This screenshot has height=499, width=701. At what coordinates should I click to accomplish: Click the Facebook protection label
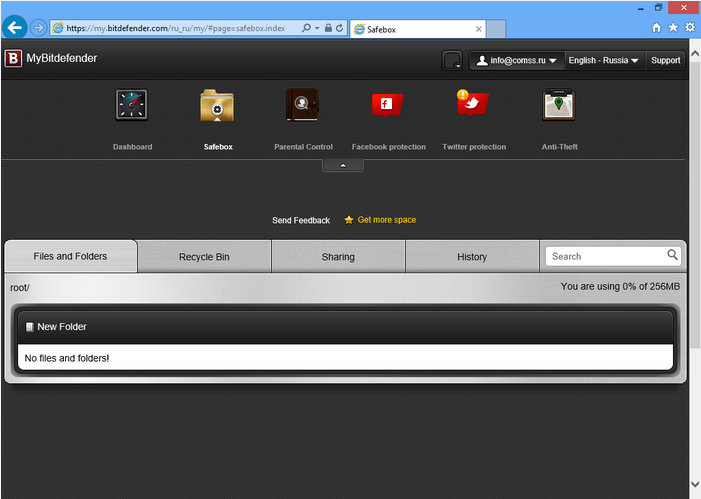[x=389, y=147]
